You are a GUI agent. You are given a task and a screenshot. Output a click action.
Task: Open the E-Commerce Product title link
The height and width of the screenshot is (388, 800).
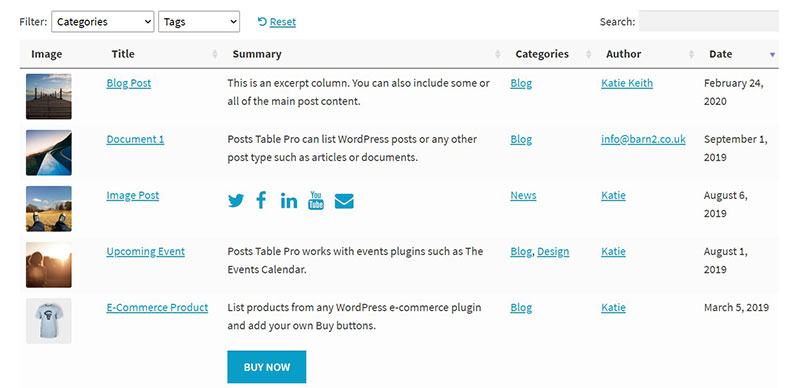coord(157,308)
